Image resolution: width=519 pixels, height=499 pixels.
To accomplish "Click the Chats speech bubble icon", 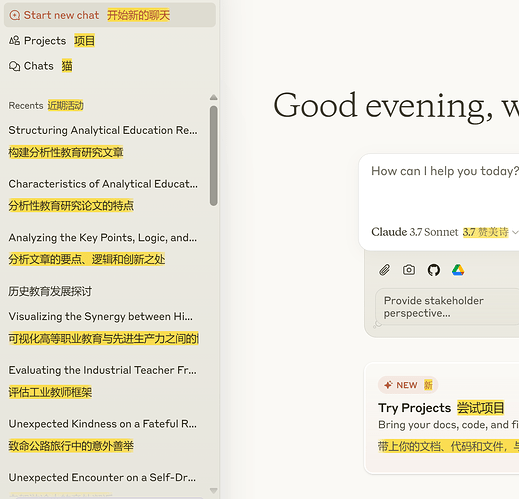I will point(14,66).
